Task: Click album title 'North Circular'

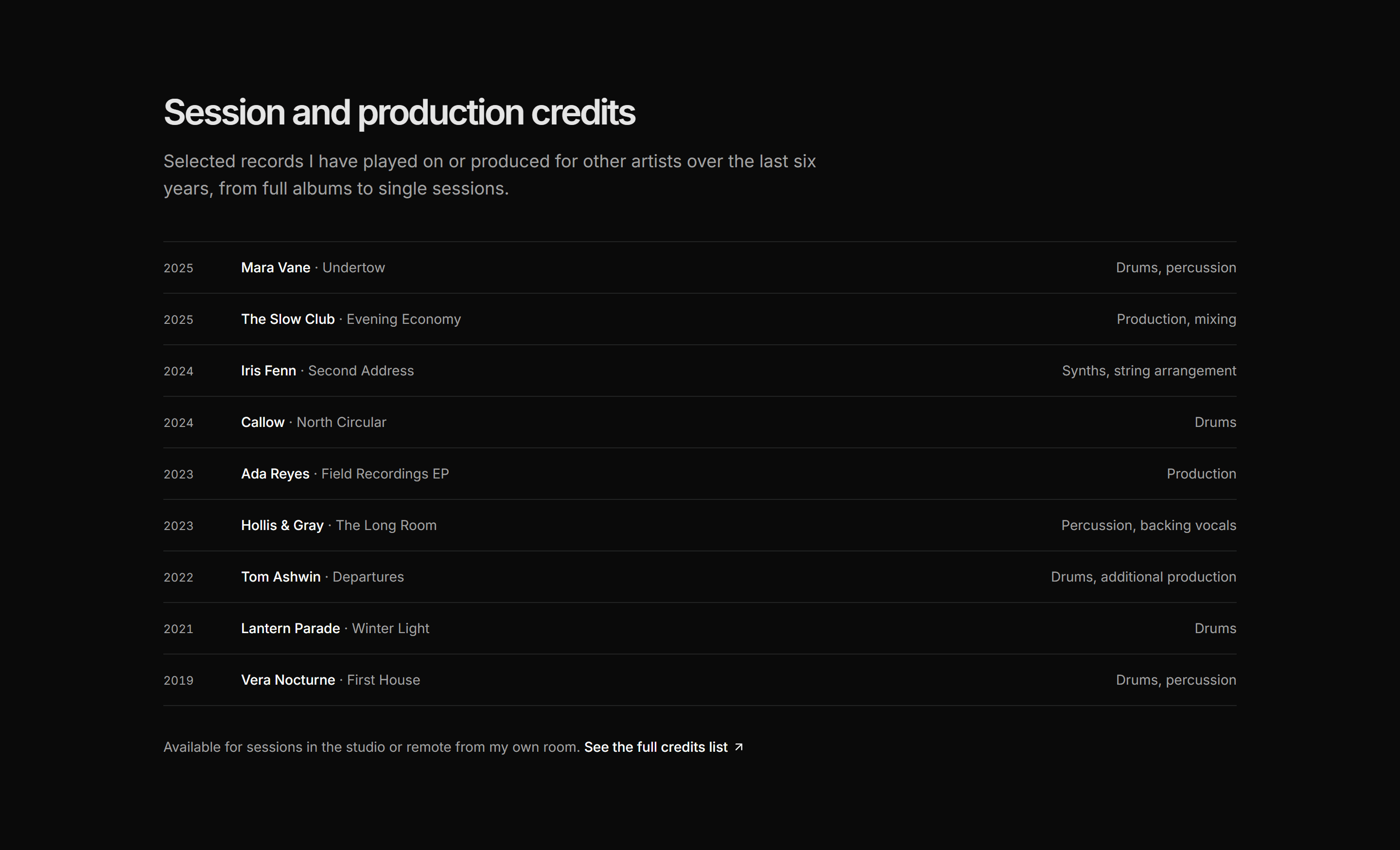Action: point(341,422)
